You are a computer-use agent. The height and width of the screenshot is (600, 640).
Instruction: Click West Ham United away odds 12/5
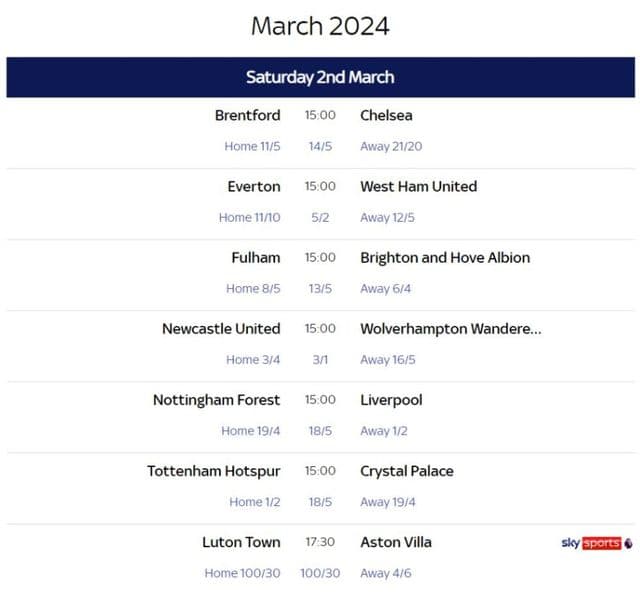(387, 217)
